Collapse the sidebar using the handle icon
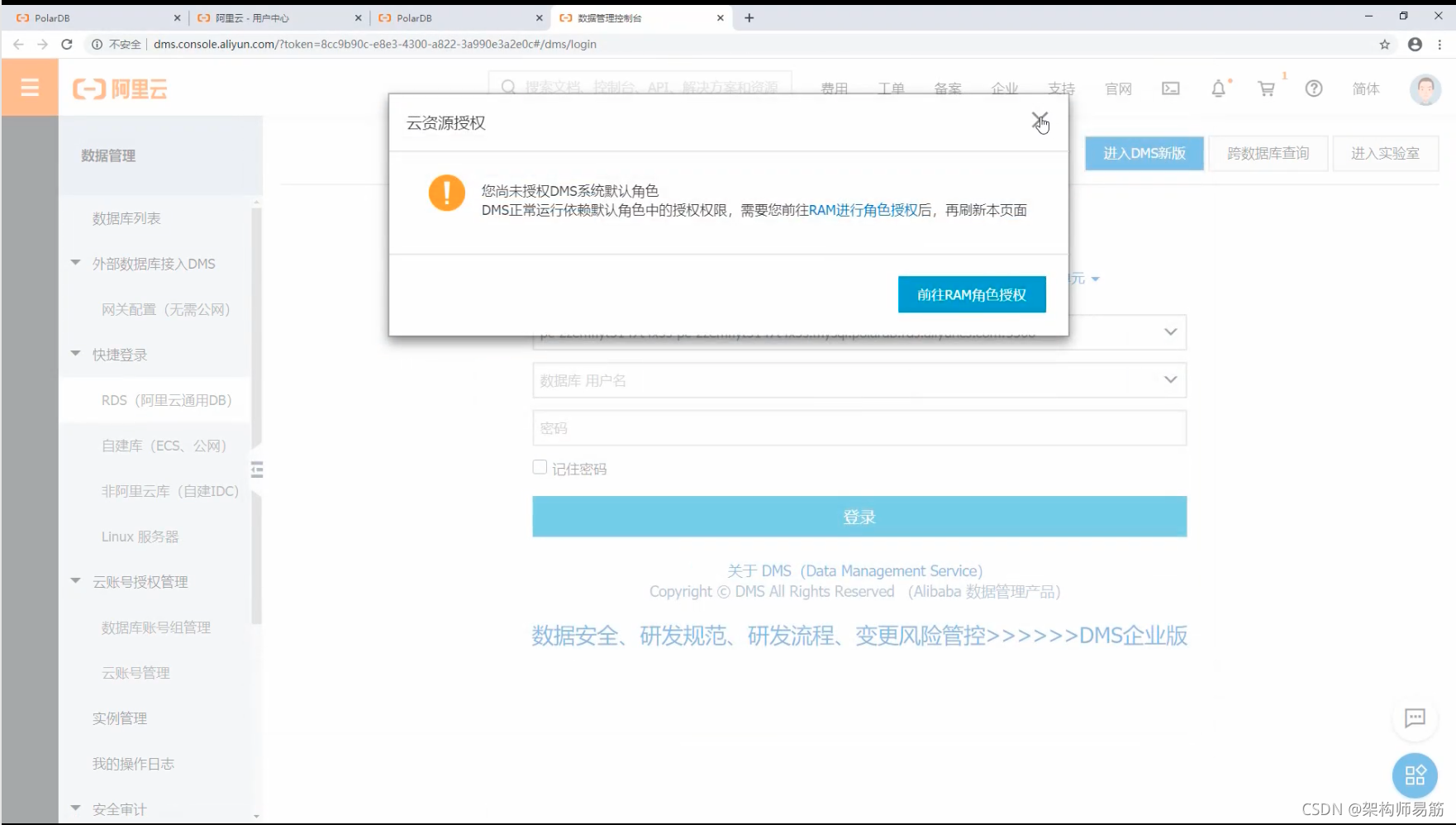The height and width of the screenshot is (825, 1456). pyautogui.click(x=257, y=470)
